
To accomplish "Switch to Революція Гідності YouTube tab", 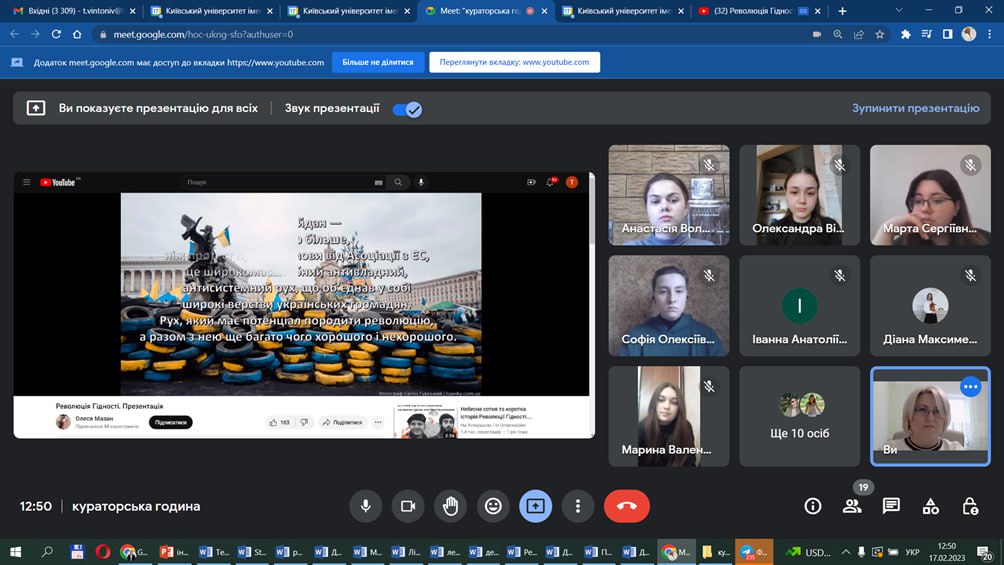I will pyautogui.click(x=750, y=11).
